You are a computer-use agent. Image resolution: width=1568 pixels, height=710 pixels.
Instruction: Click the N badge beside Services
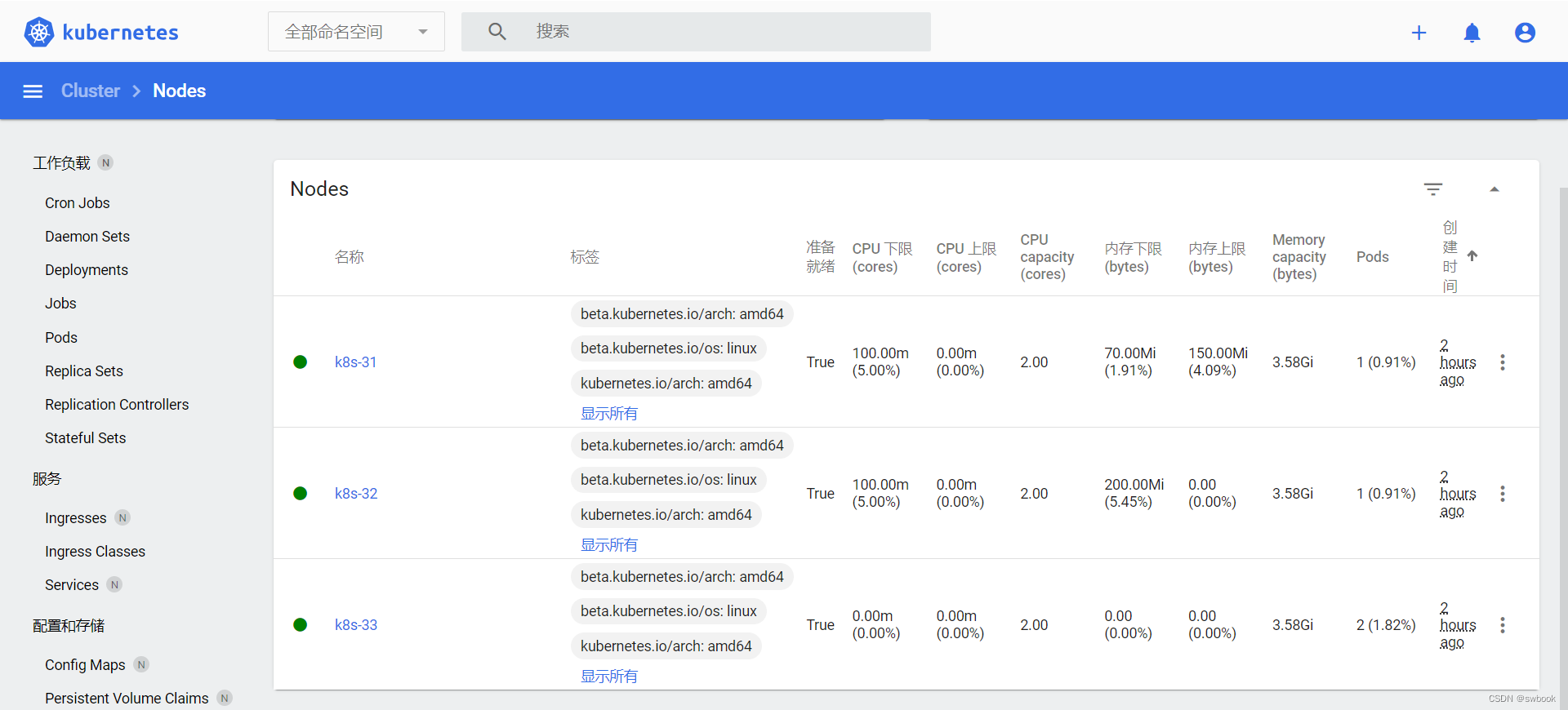[114, 584]
